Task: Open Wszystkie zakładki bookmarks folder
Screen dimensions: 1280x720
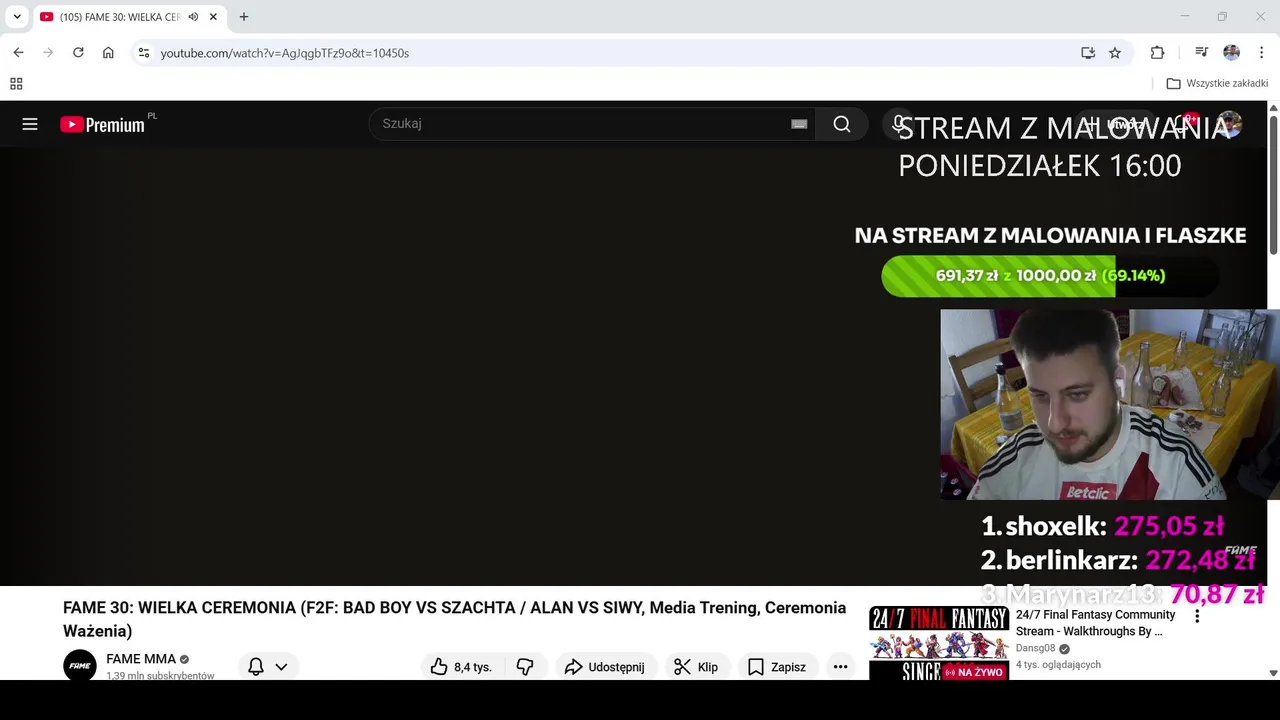Action: pos(1217,84)
